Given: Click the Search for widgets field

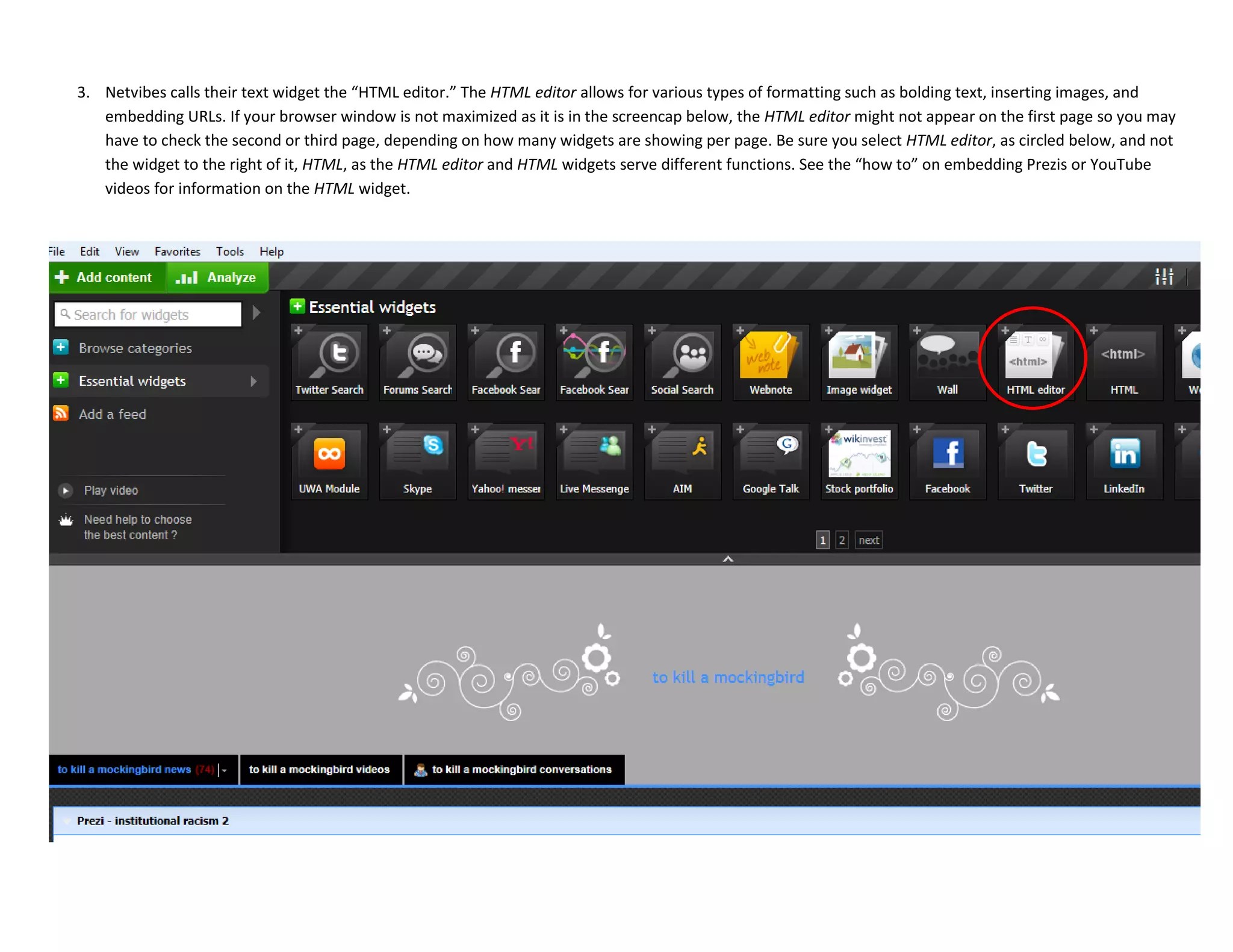Looking at the screenshot, I should pyautogui.click(x=148, y=314).
